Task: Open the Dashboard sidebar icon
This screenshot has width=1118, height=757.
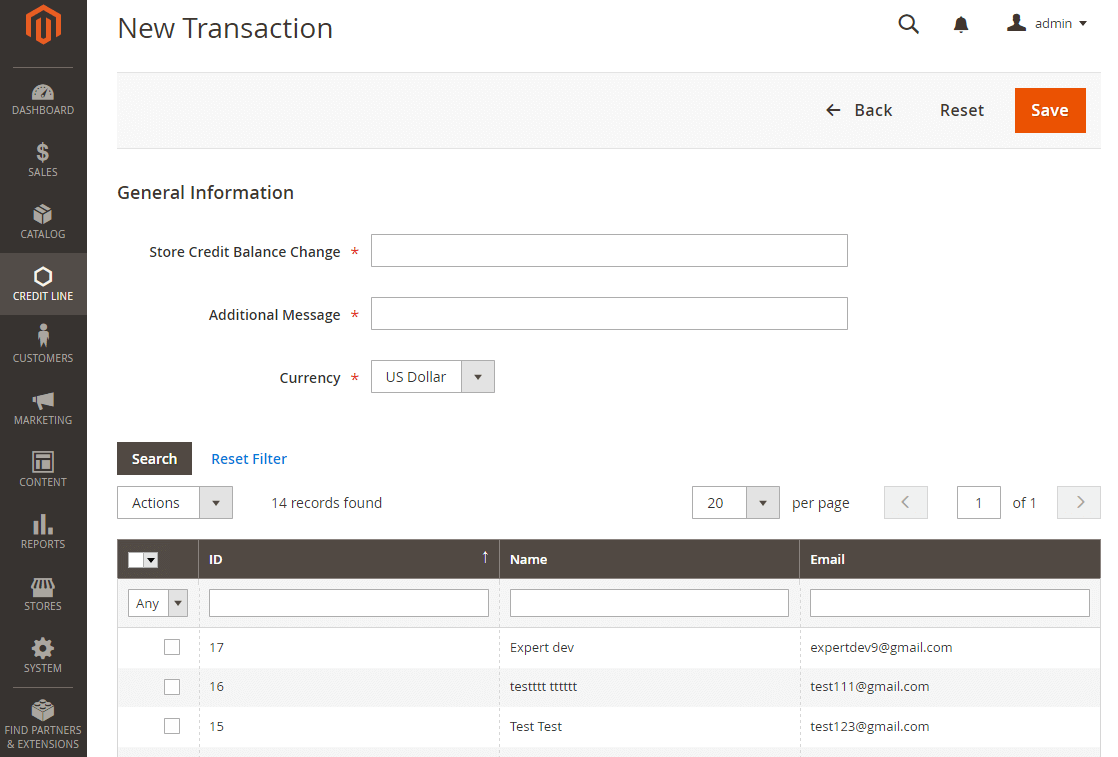Action: click(x=43, y=93)
